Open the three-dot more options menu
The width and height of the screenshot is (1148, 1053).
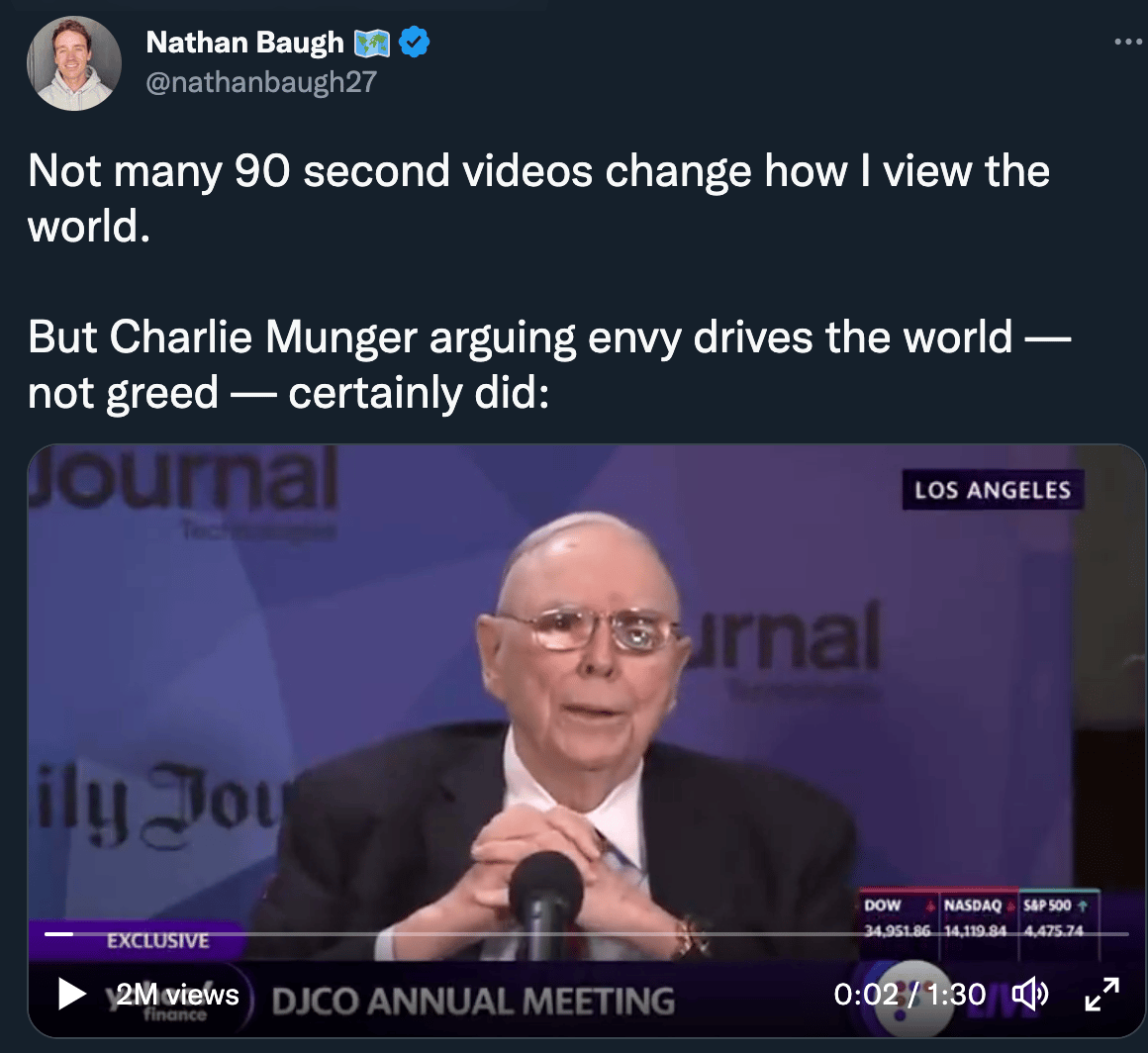[x=1128, y=43]
